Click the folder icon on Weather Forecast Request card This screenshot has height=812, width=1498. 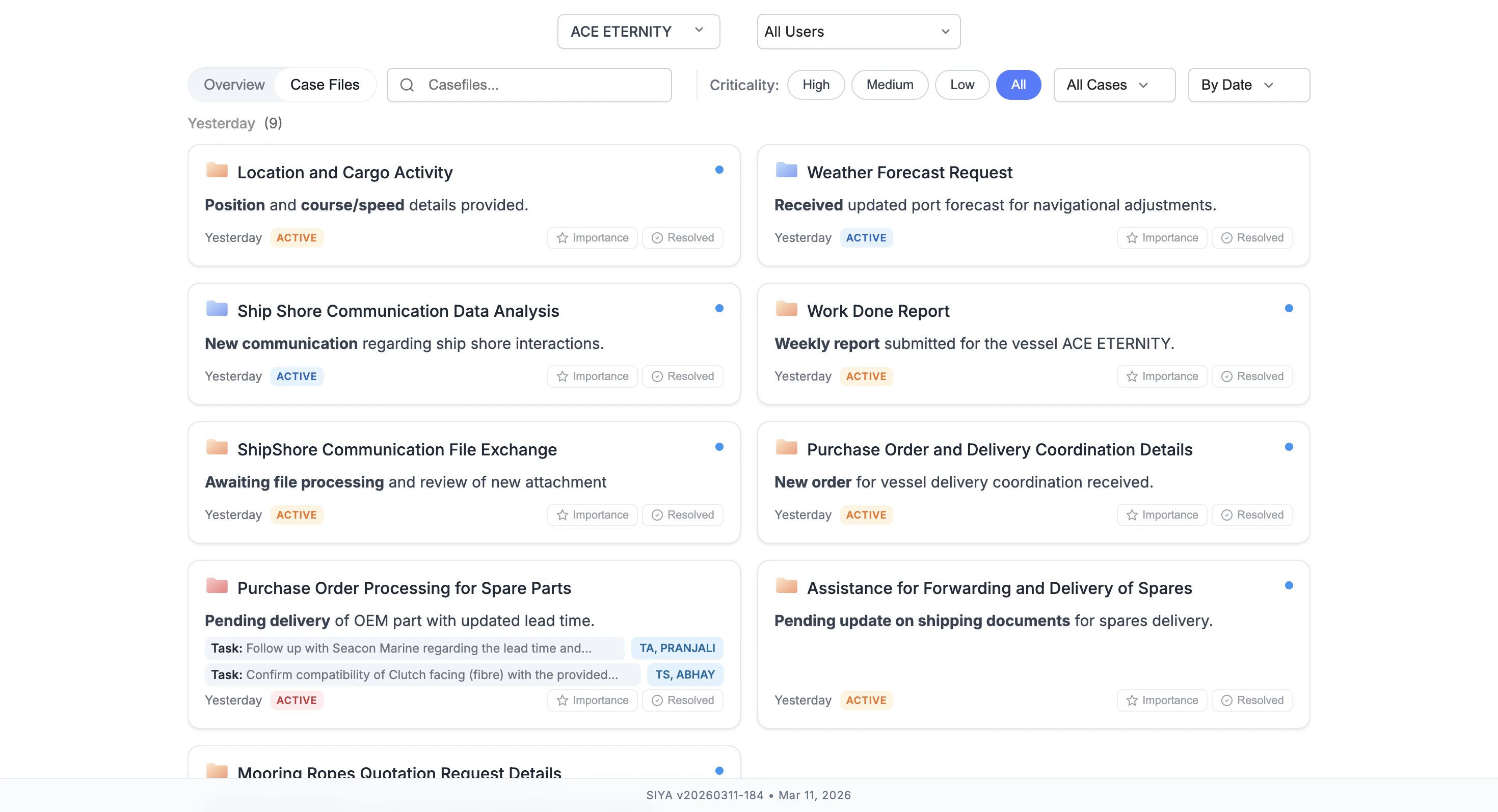786,170
